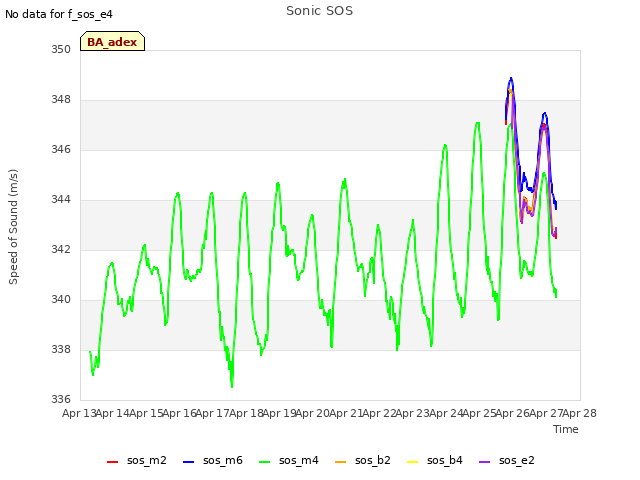Click the 344 y-axis label
The image size is (640, 480).
click(60, 200)
